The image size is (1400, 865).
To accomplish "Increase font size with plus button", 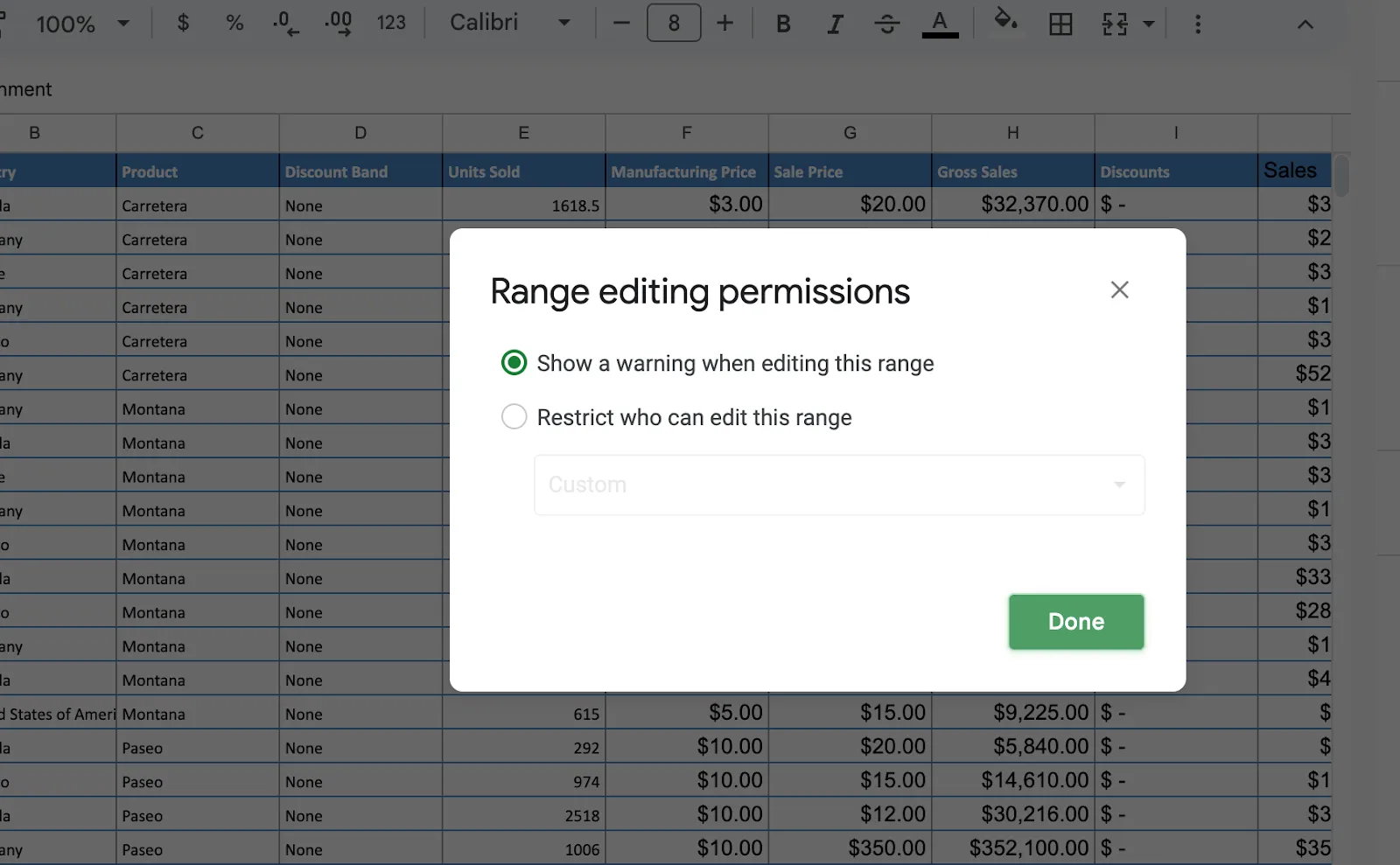I will click(x=724, y=23).
